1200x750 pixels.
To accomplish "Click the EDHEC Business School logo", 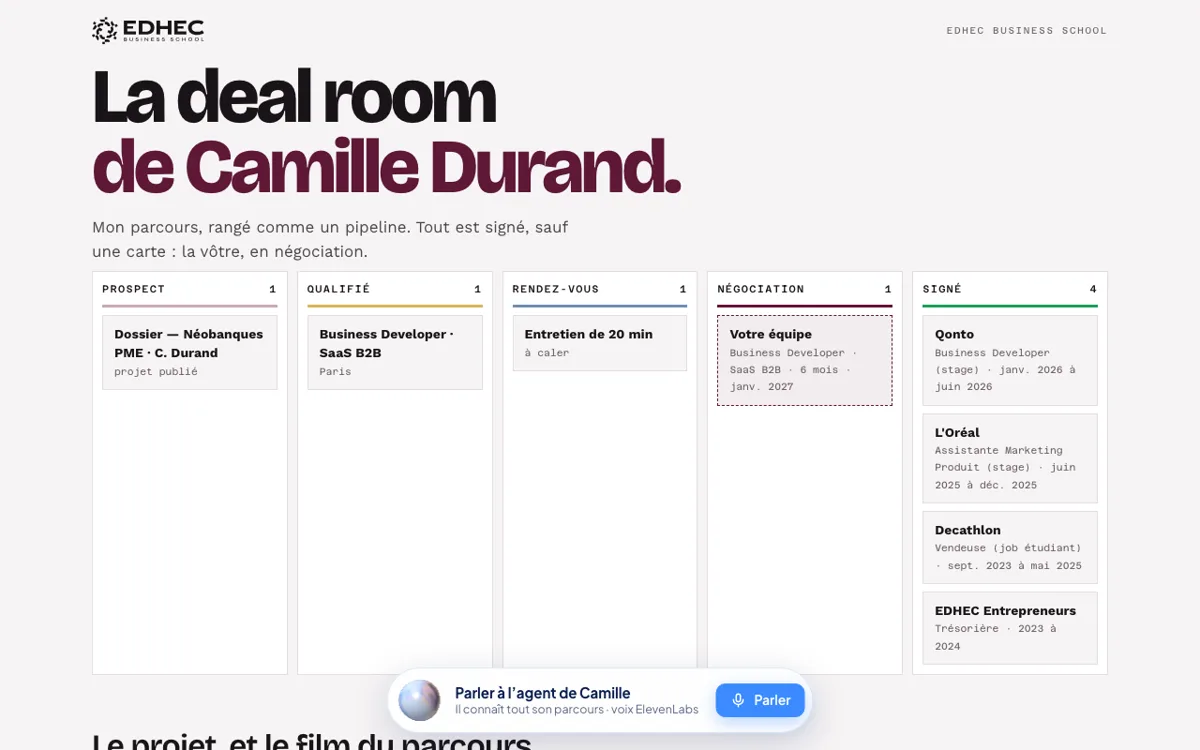I will click(x=148, y=30).
